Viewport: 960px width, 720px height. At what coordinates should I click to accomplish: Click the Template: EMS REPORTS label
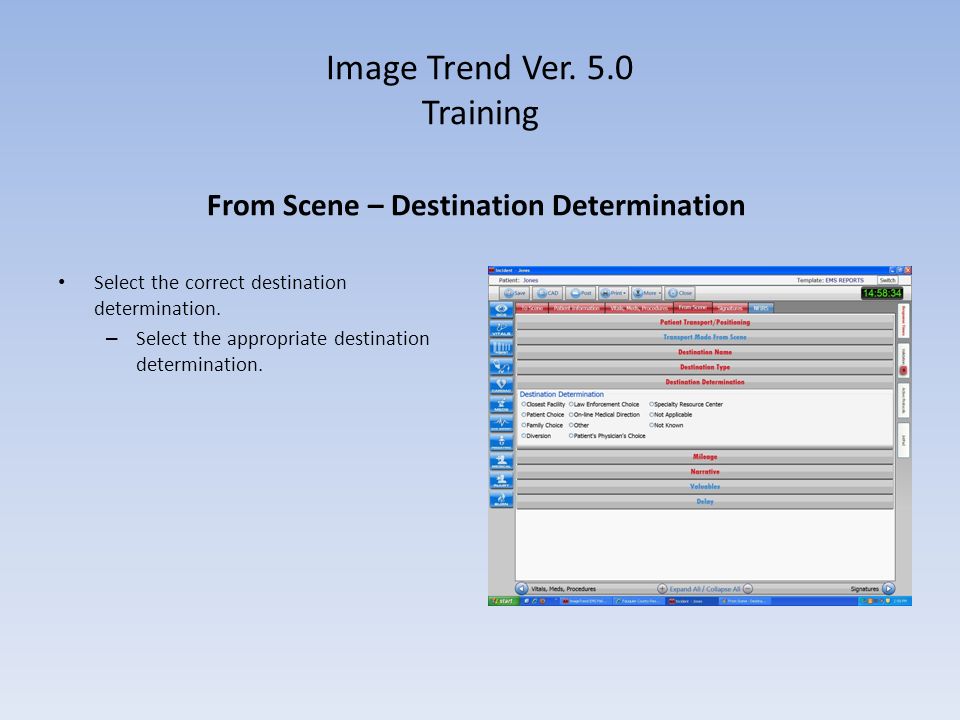[x=830, y=280]
